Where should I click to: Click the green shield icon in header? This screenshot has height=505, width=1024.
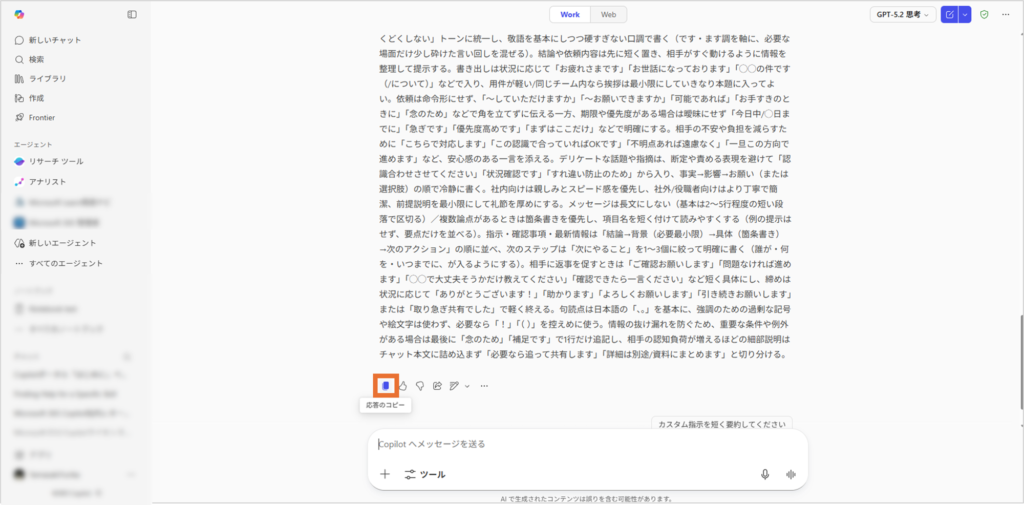click(984, 15)
